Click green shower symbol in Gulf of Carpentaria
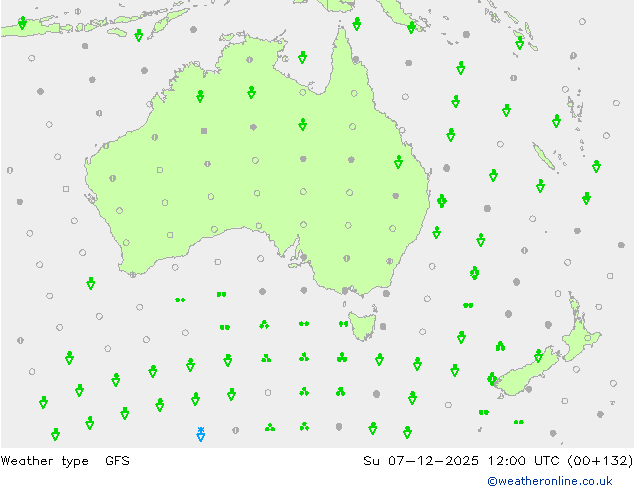The height and width of the screenshot is (490, 634). coord(302,57)
